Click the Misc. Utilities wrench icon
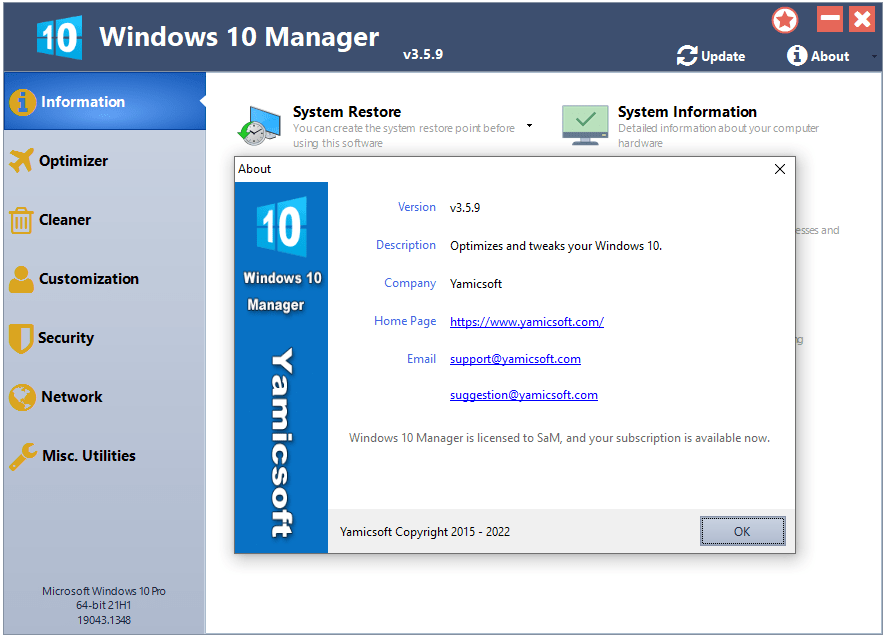 (23, 456)
